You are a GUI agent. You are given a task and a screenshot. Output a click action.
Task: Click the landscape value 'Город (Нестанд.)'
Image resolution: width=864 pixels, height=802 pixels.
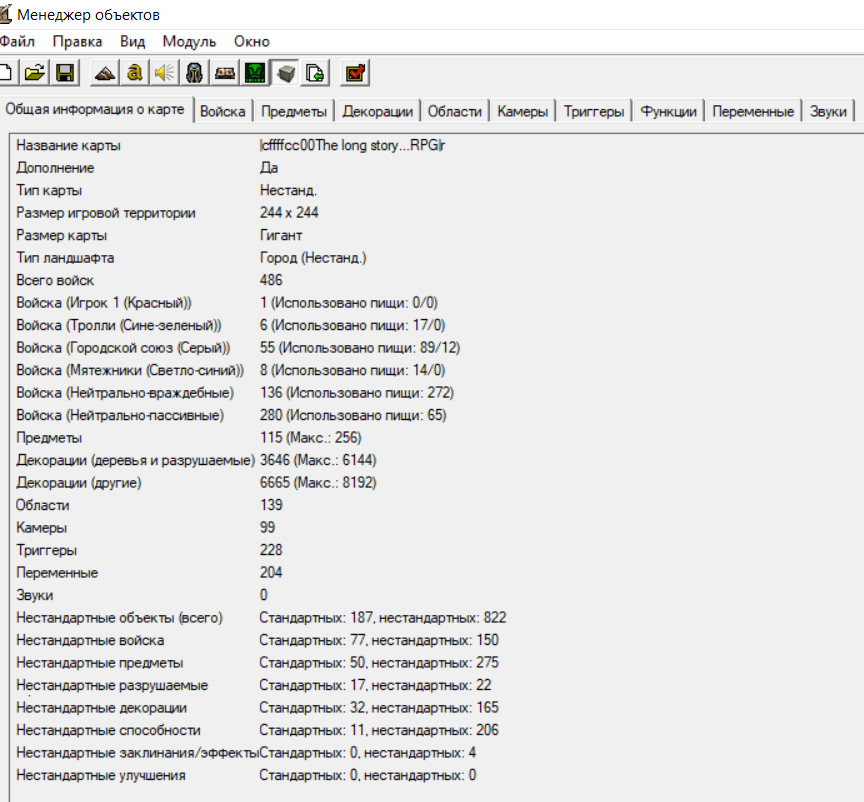[313, 258]
